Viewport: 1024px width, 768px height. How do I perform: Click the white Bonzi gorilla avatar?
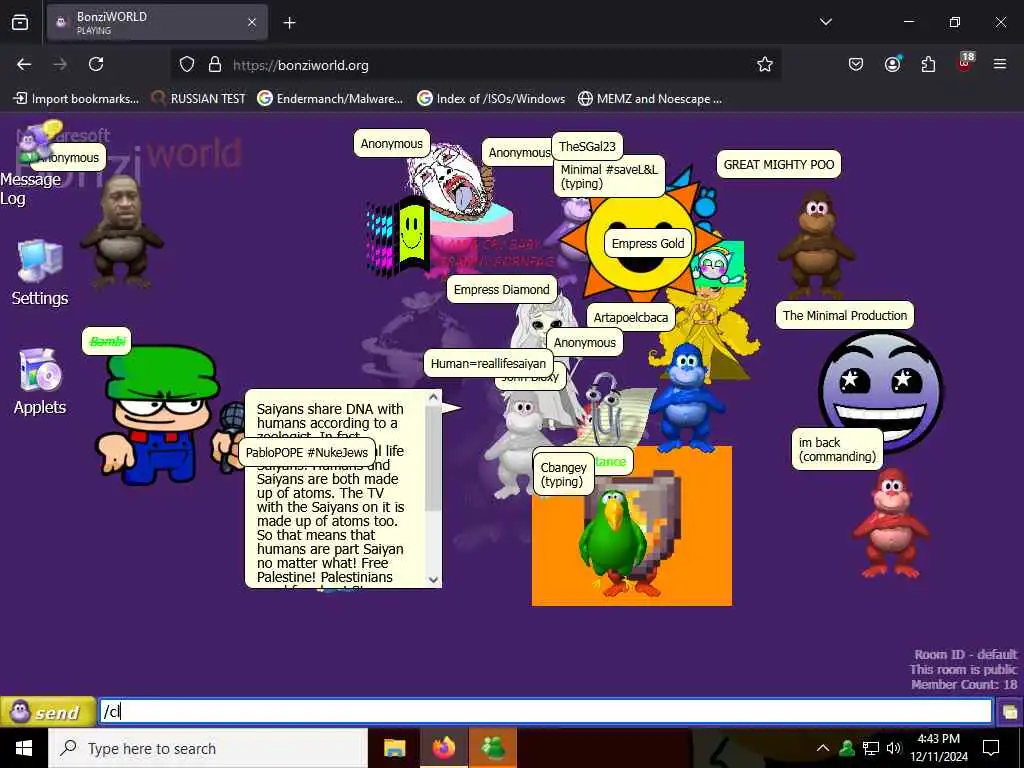coord(520,444)
